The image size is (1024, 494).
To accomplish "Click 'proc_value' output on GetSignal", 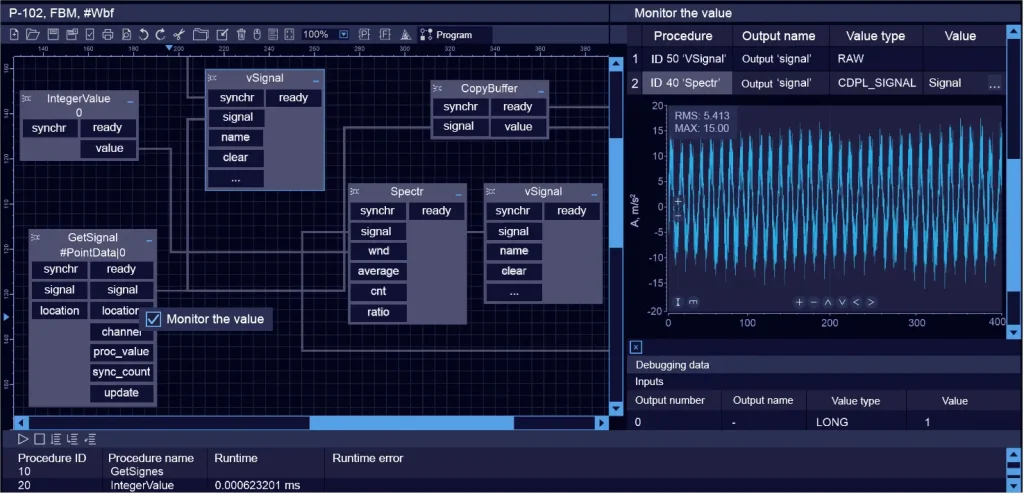I will pyautogui.click(x=121, y=352).
